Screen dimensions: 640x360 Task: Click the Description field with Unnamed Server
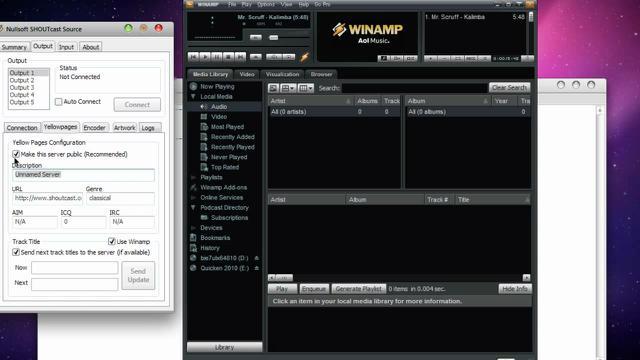click(x=83, y=175)
